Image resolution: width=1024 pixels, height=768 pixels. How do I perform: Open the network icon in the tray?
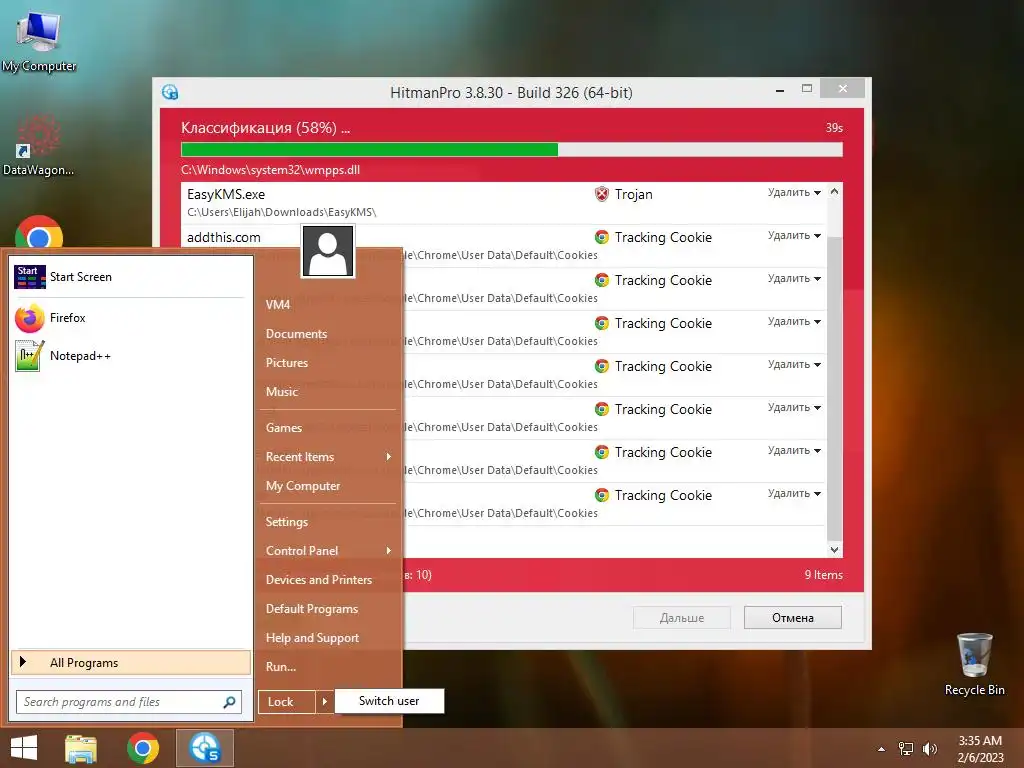pos(906,749)
